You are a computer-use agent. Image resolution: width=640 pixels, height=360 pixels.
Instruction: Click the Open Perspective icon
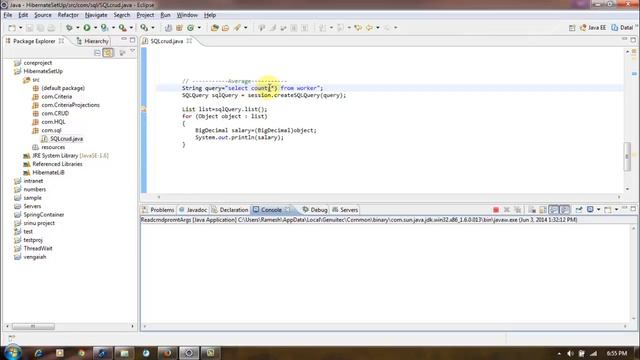(572, 28)
